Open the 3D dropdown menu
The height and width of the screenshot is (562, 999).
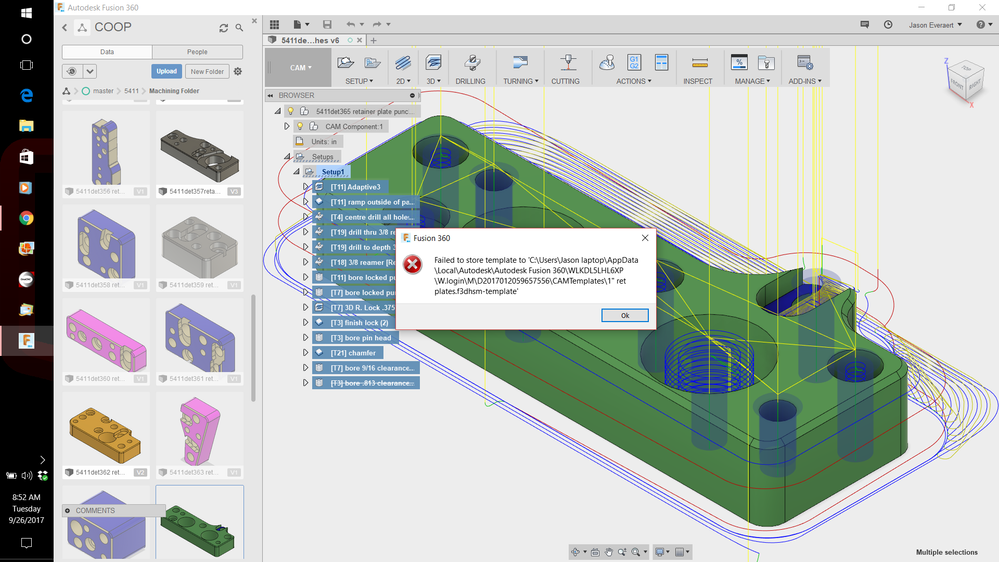[x=433, y=81]
